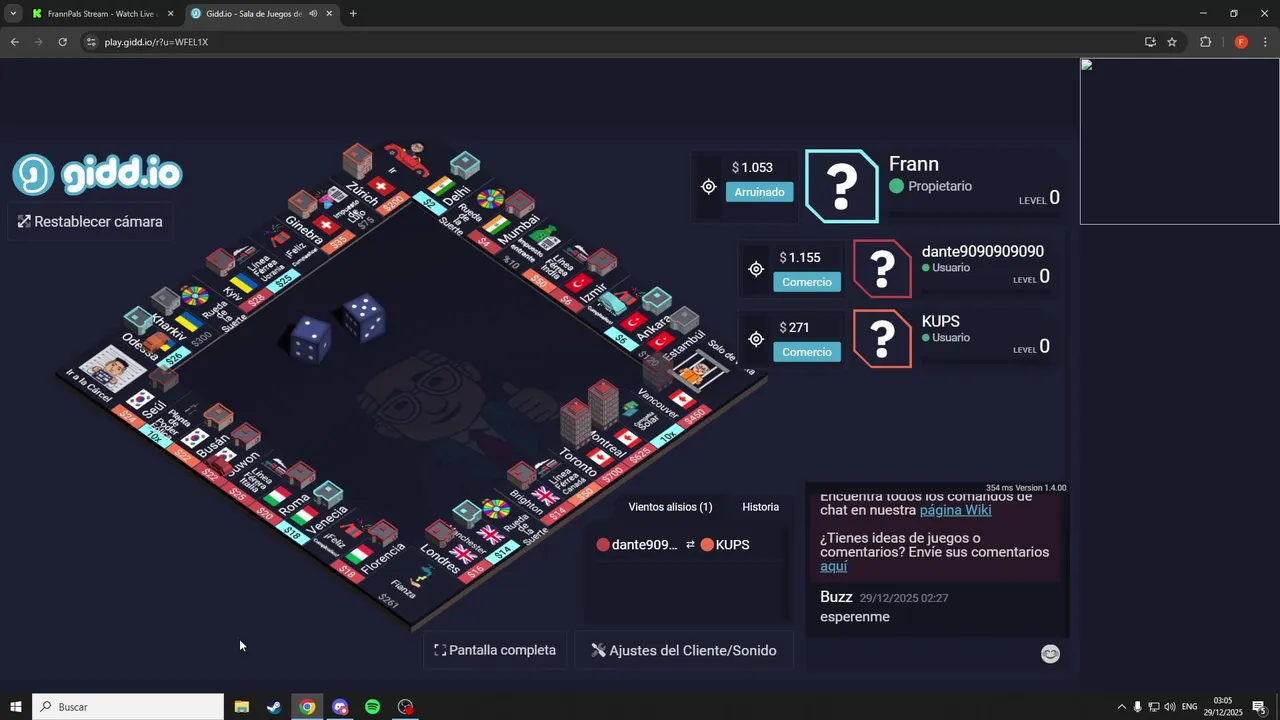Open Steam from taskbar
Image resolution: width=1280 pixels, height=720 pixels.
pyautogui.click(x=274, y=707)
